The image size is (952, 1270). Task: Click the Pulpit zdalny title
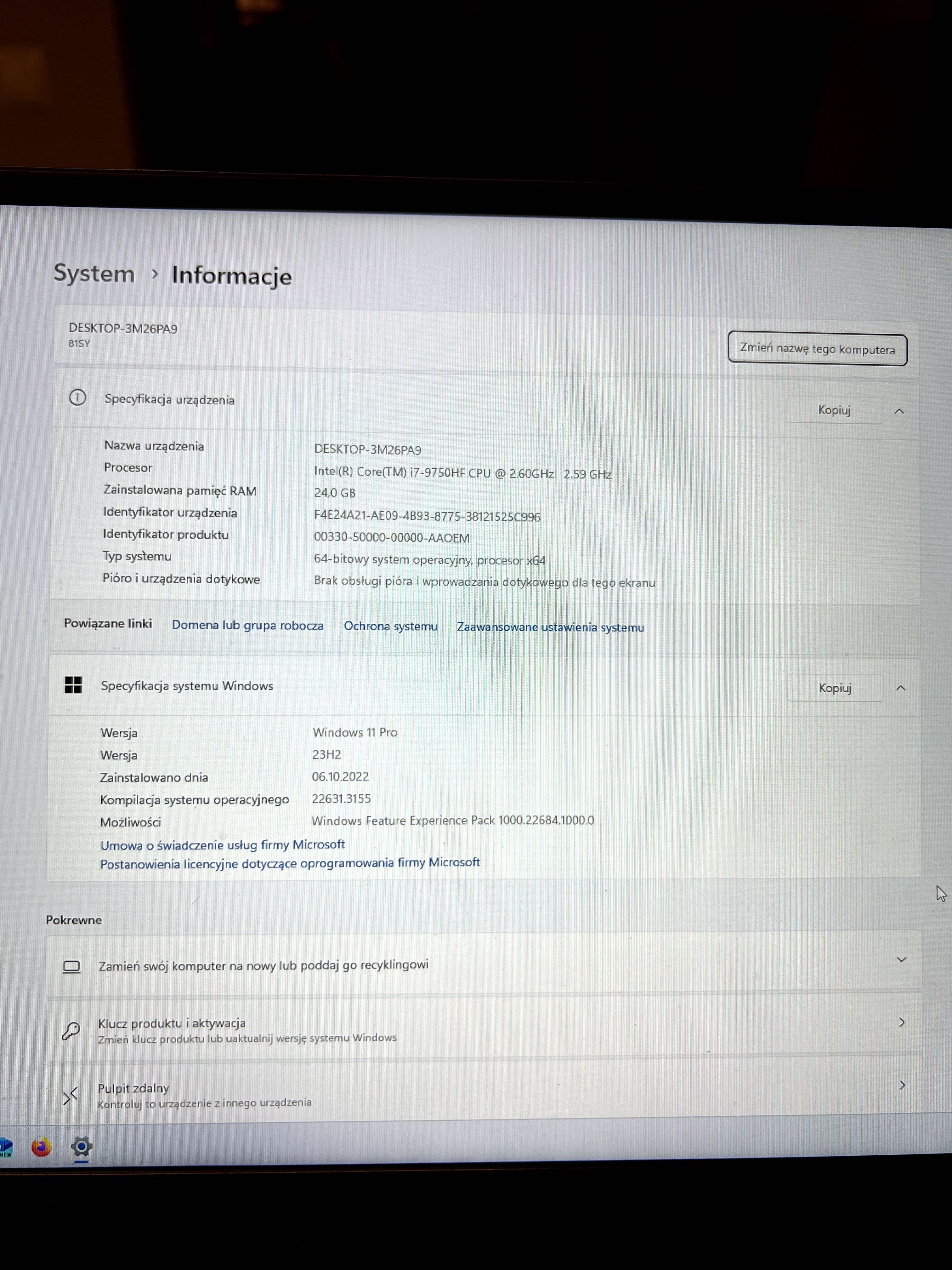pos(133,1088)
